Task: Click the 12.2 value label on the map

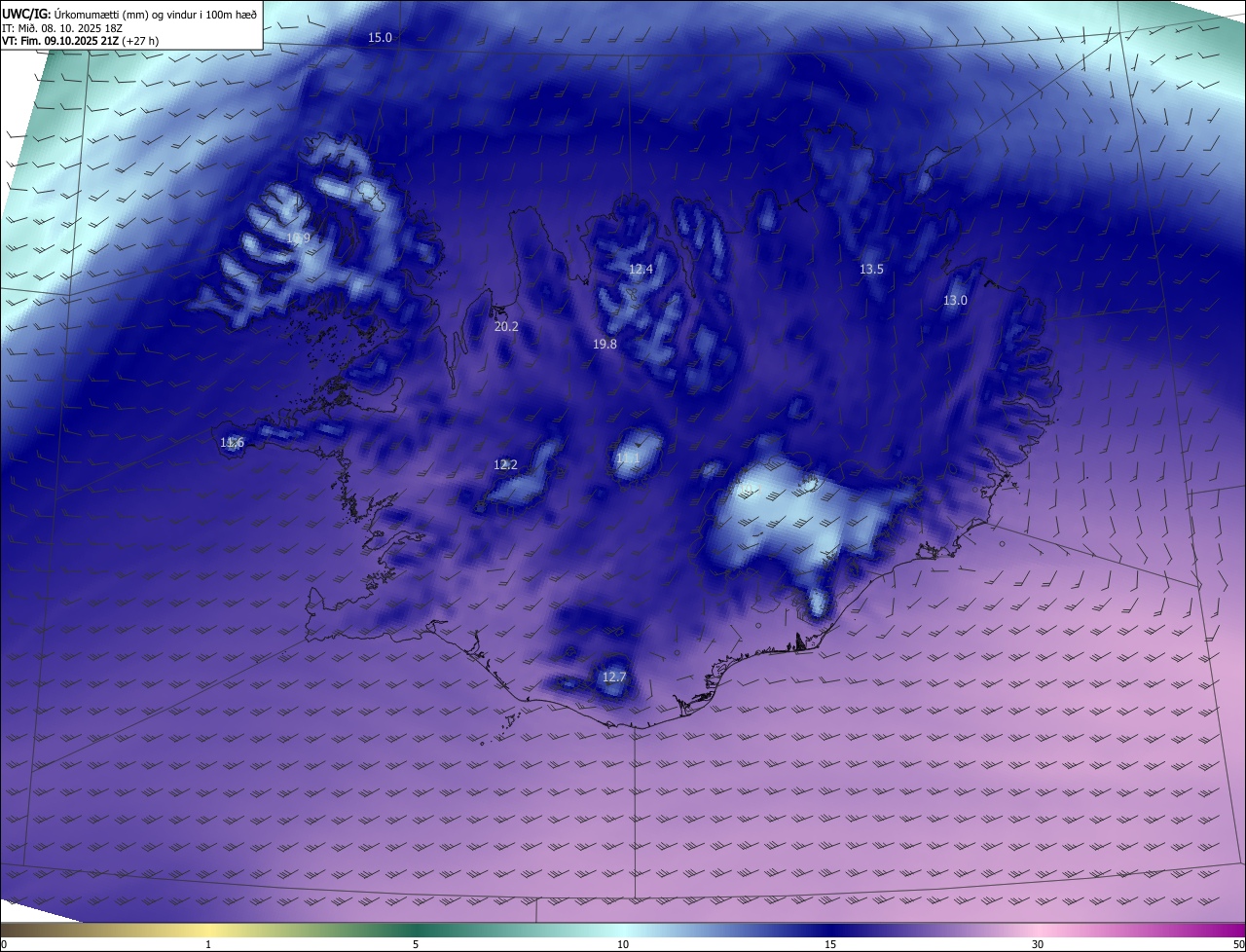Action: [505, 464]
